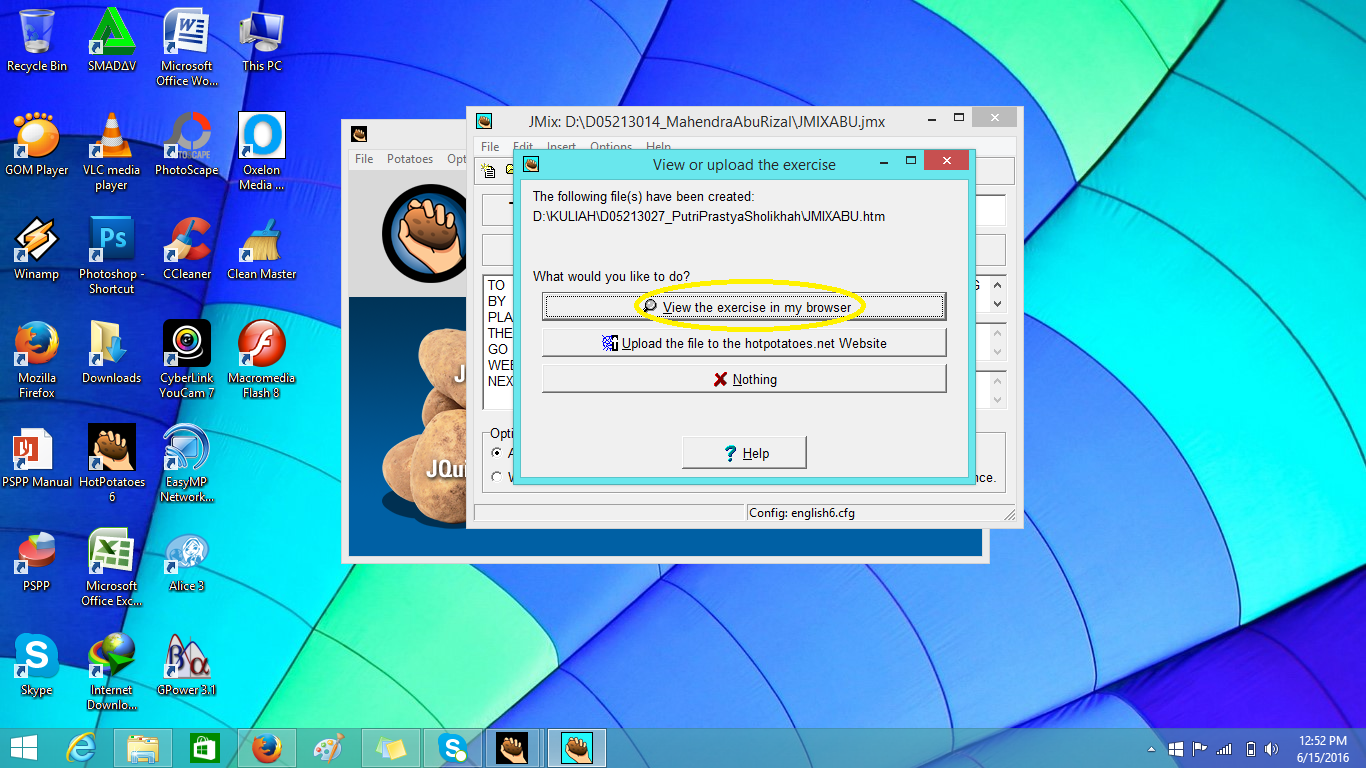Click the potato icon in the dialog title bar
This screenshot has width=1368, height=768.
[531, 164]
